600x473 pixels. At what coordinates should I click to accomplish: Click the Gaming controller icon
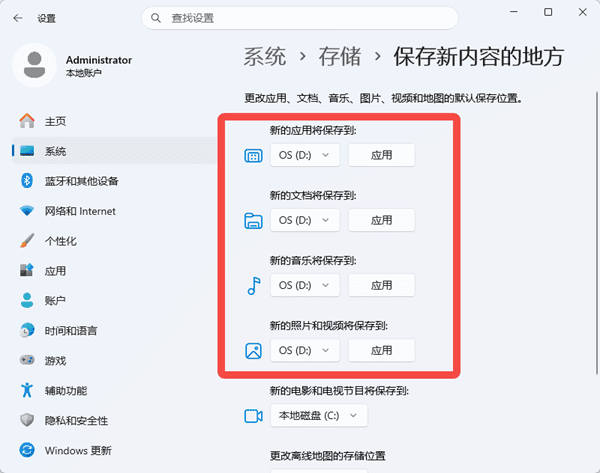tap(27, 360)
